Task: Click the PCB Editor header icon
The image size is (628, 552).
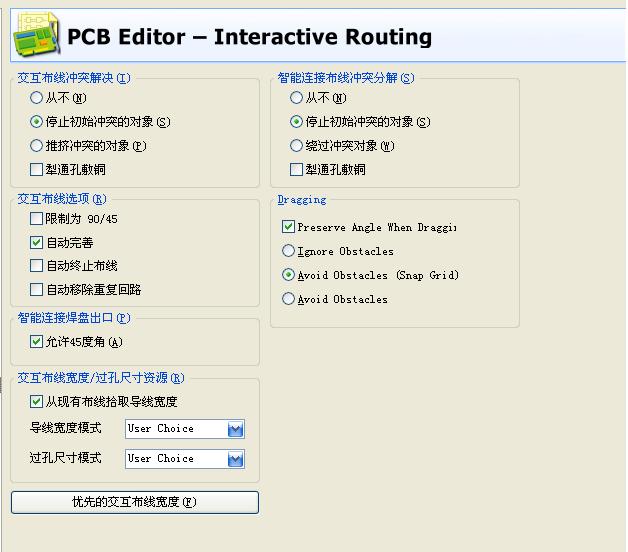Action: pyautogui.click(x=33, y=37)
